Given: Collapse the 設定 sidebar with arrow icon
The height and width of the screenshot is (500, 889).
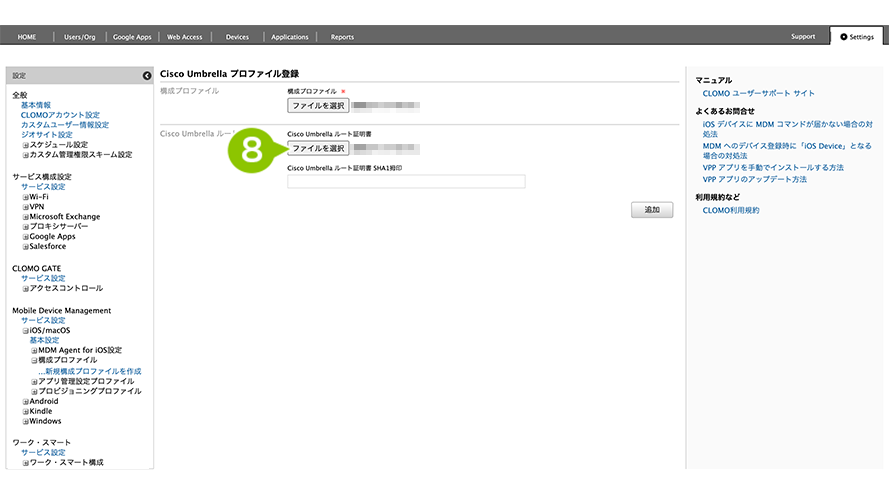Looking at the screenshot, I should 147,75.
